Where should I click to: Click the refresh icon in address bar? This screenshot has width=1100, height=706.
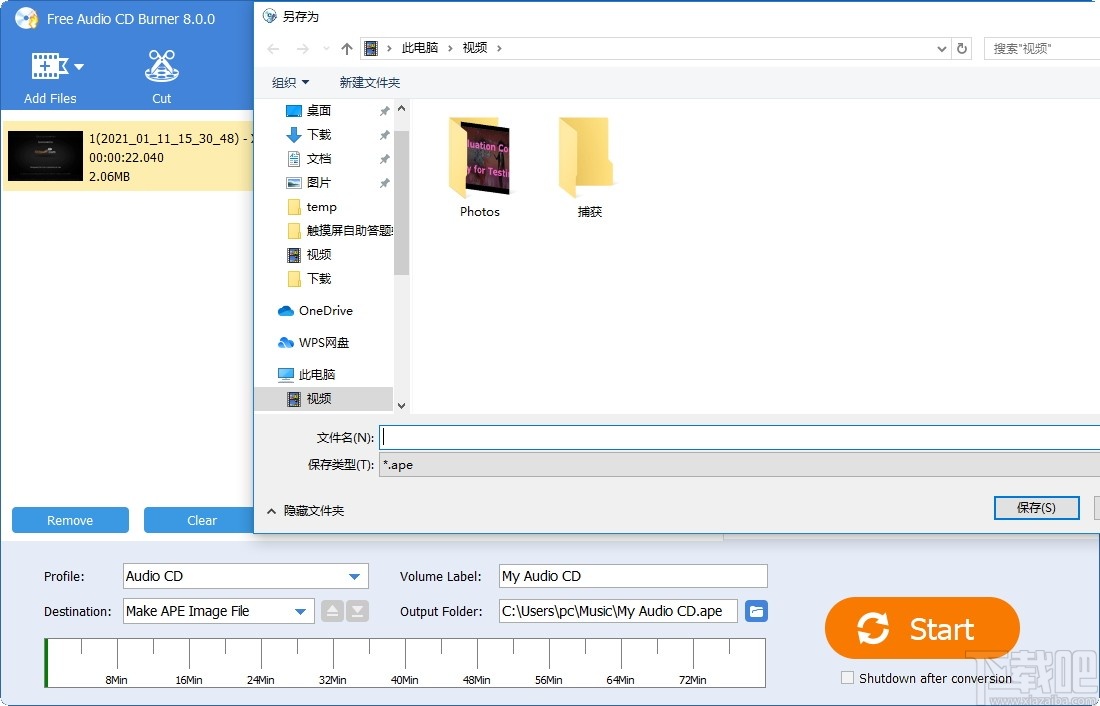pos(961,47)
